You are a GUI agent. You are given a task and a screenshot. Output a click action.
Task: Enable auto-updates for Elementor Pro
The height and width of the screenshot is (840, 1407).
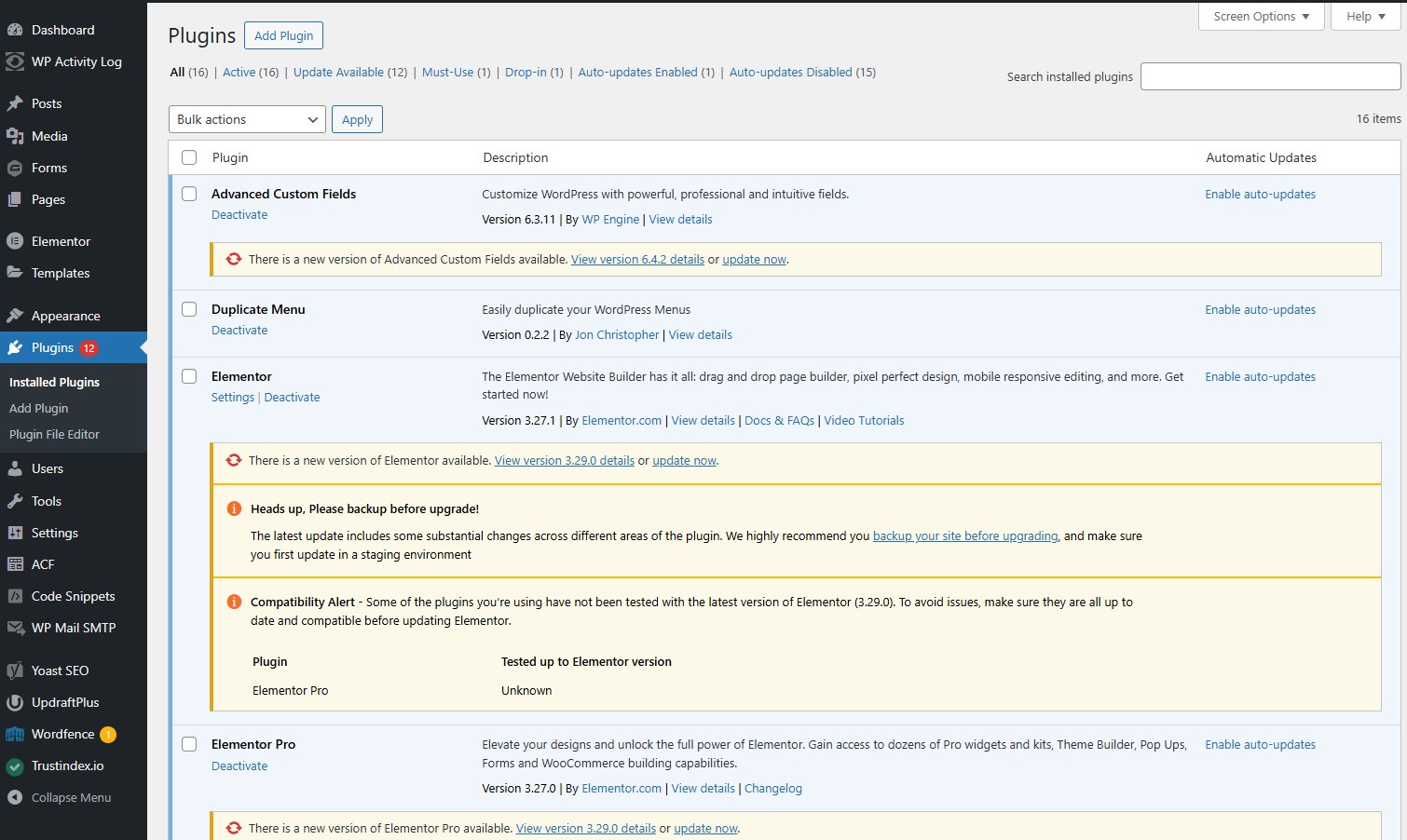1260,744
